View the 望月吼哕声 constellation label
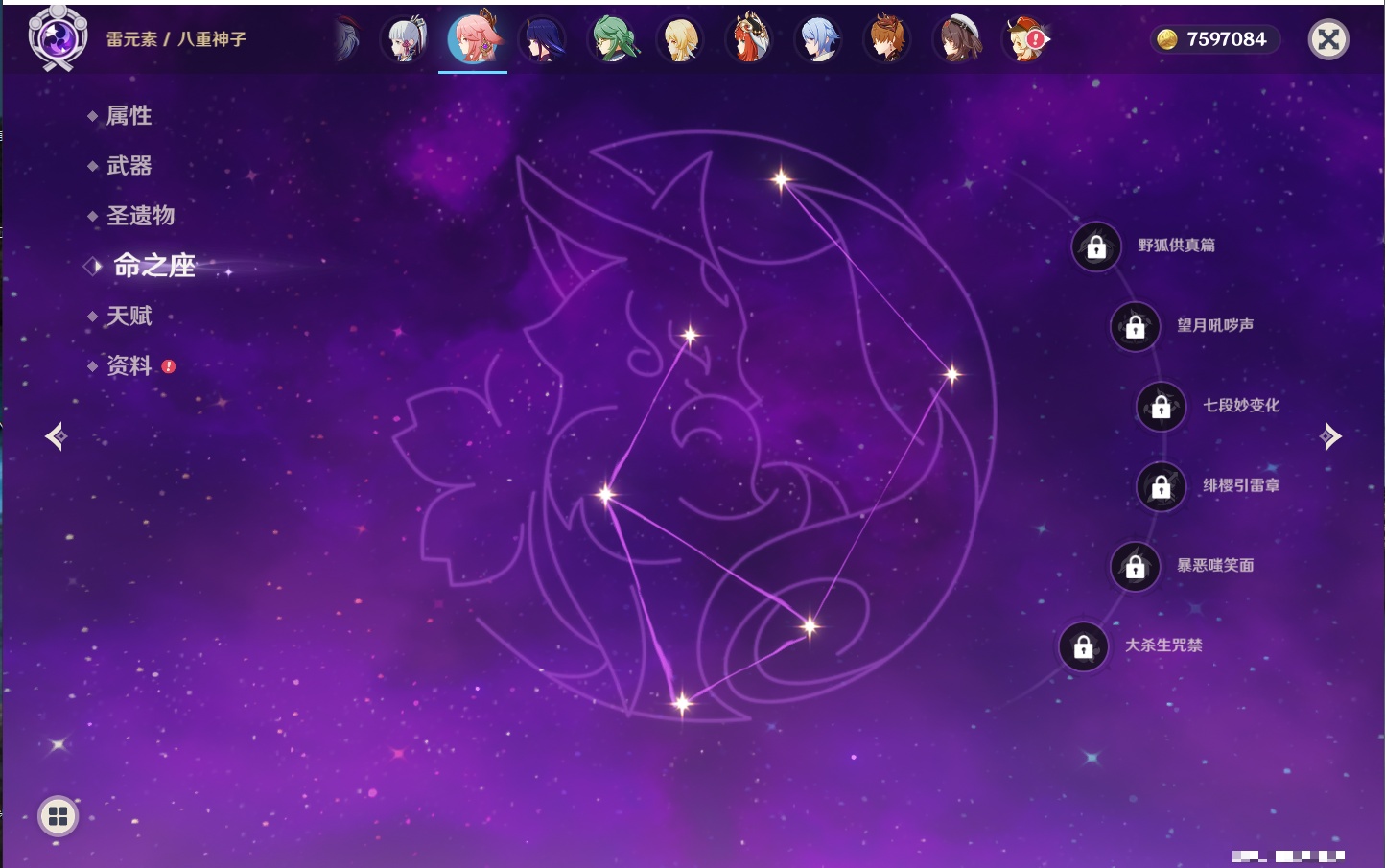The image size is (1385, 868). pyautogui.click(x=1215, y=325)
